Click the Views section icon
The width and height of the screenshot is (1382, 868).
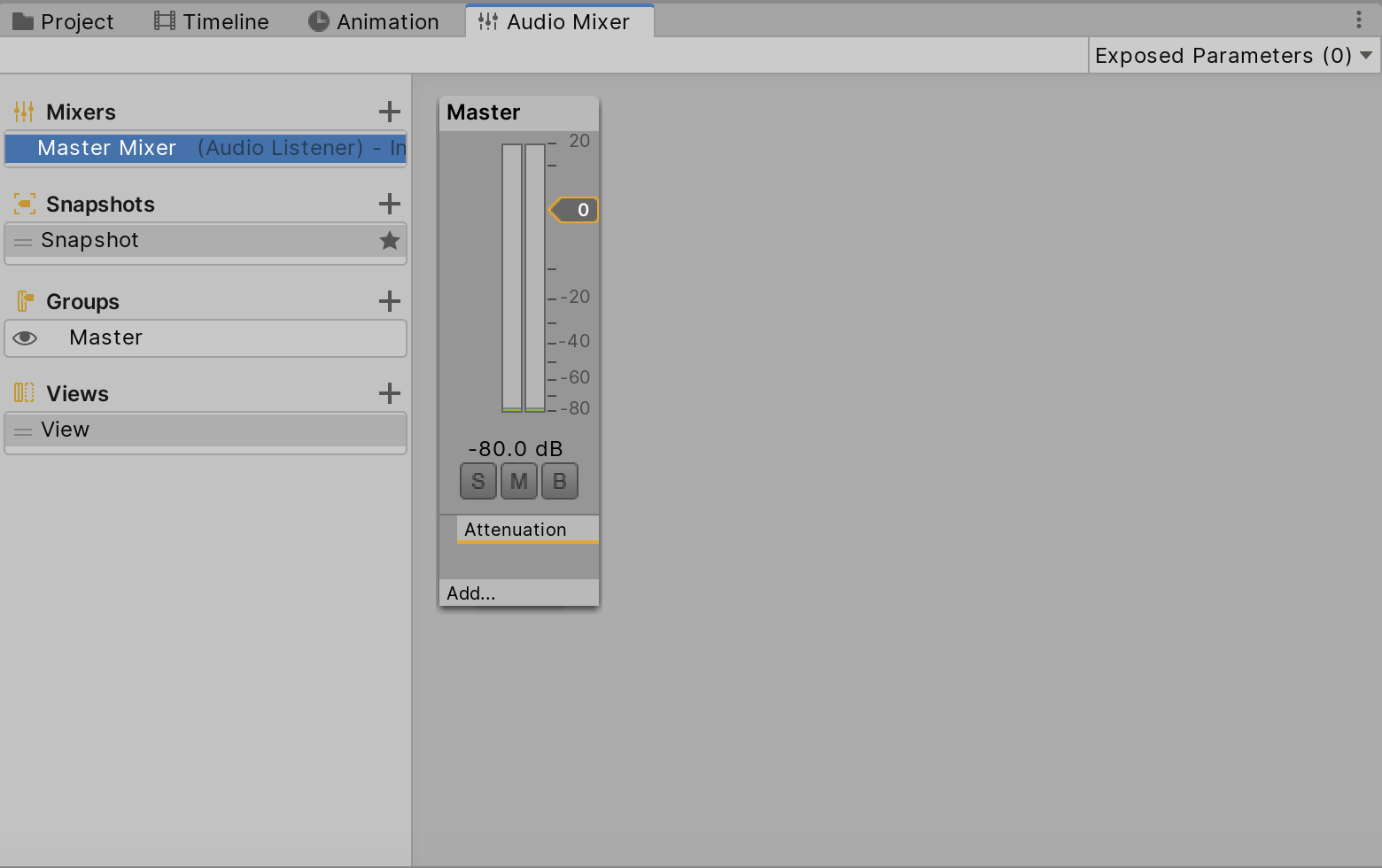pos(24,393)
